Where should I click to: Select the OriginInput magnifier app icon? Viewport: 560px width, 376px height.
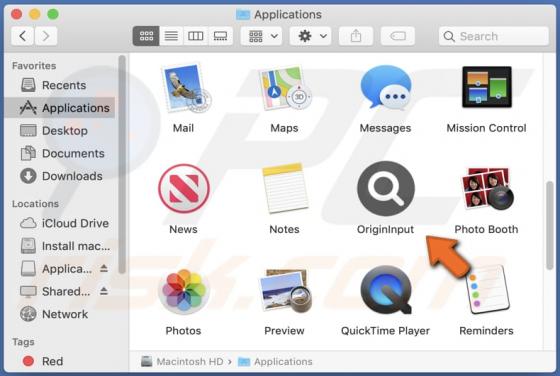click(386, 188)
